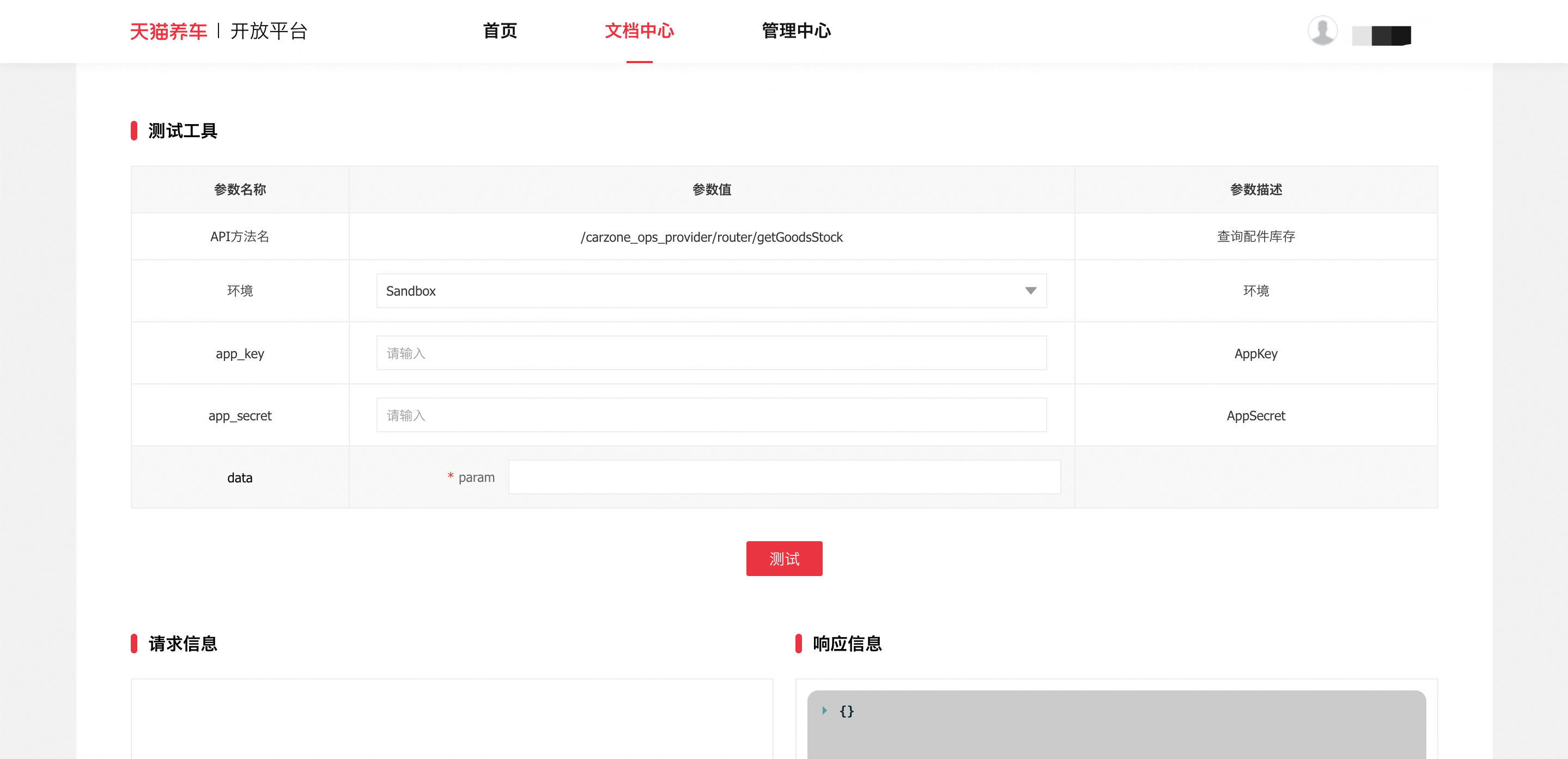Image resolution: width=1568 pixels, height=759 pixels.
Task: Click the 参数名称 column header
Action: pyautogui.click(x=240, y=189)
